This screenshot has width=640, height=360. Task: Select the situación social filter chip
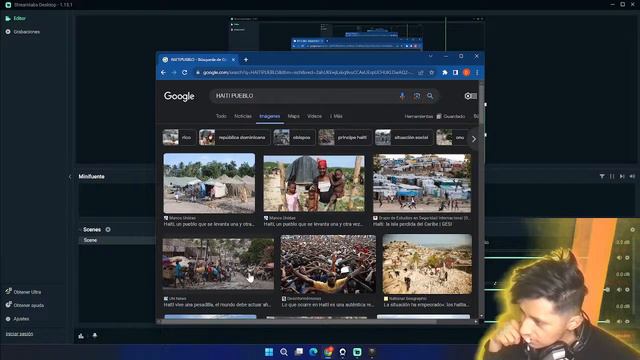(x=404, y=138)
